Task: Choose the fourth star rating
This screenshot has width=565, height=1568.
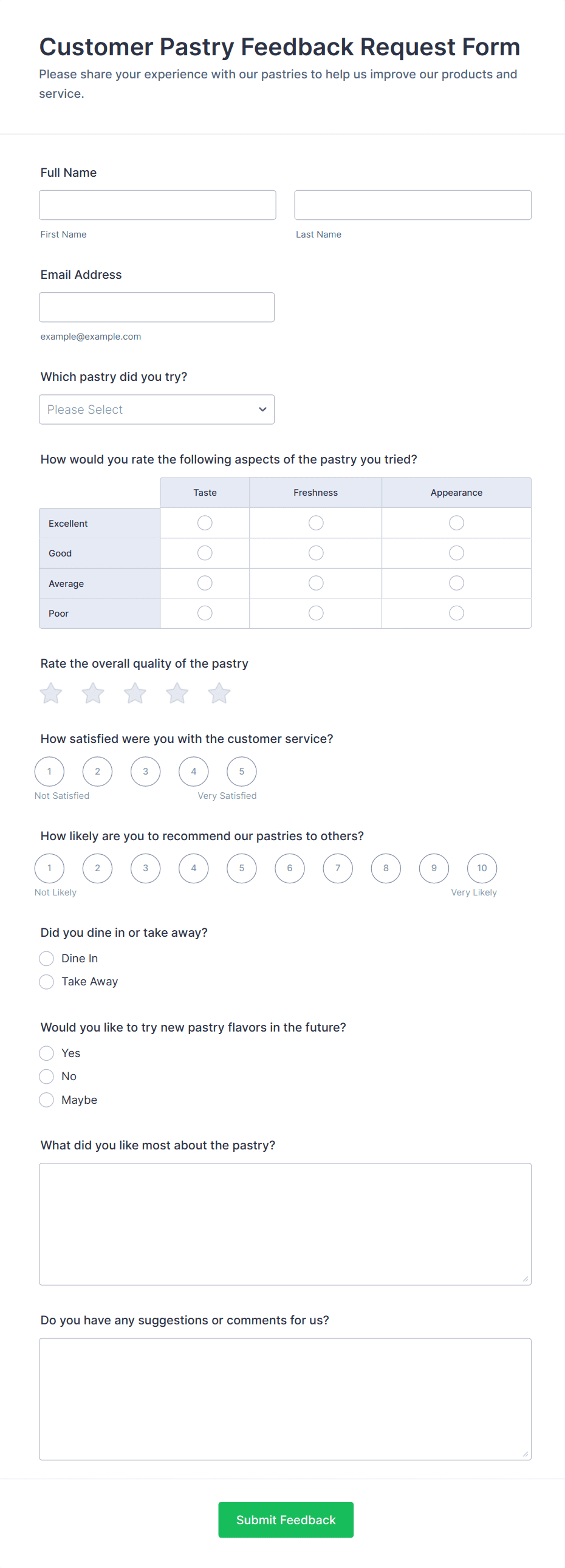Action: click(x=177, y=693)
